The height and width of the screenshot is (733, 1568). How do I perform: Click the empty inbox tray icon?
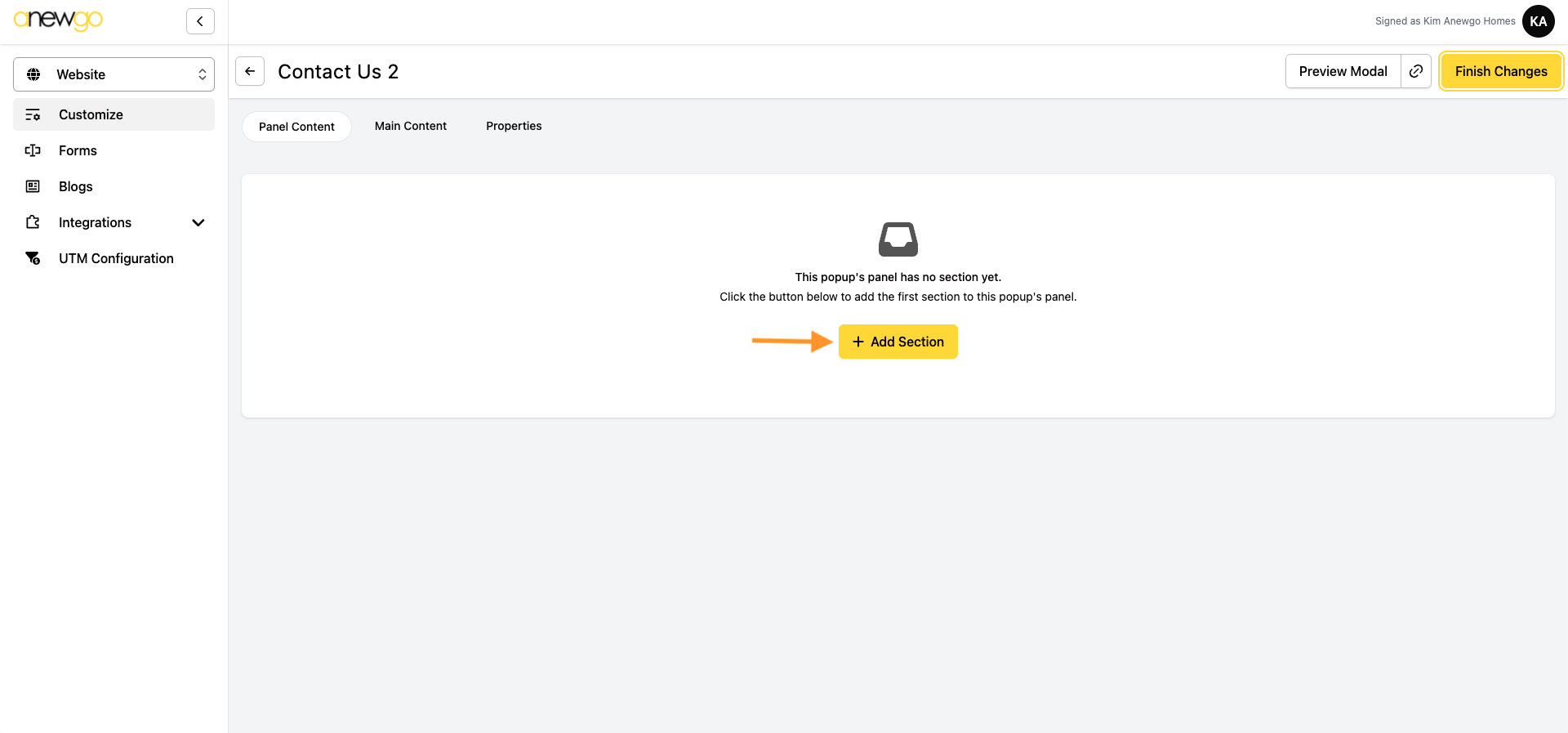pos(898,239)
